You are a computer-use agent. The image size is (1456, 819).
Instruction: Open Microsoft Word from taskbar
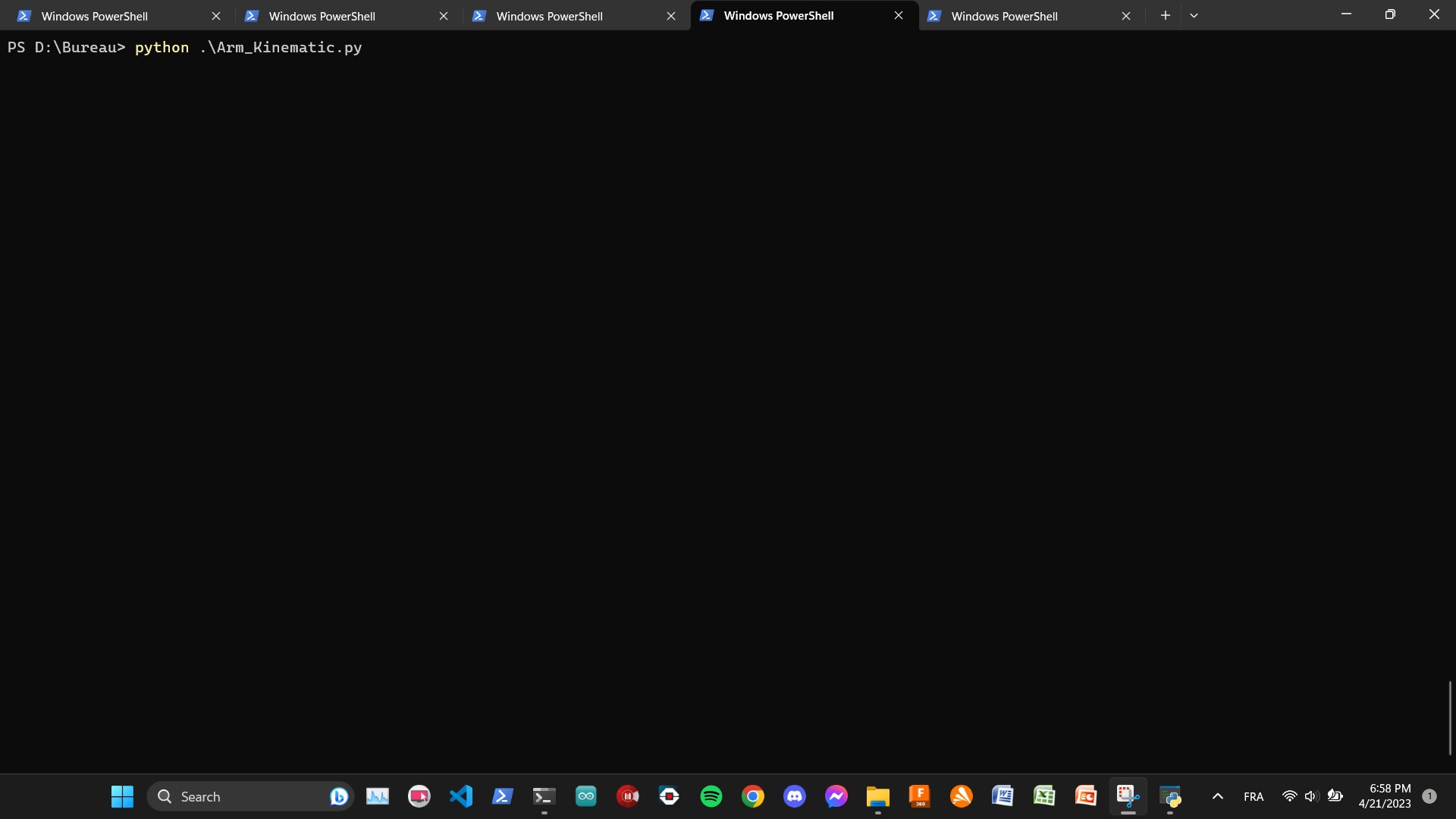[x=1003, y=796]
